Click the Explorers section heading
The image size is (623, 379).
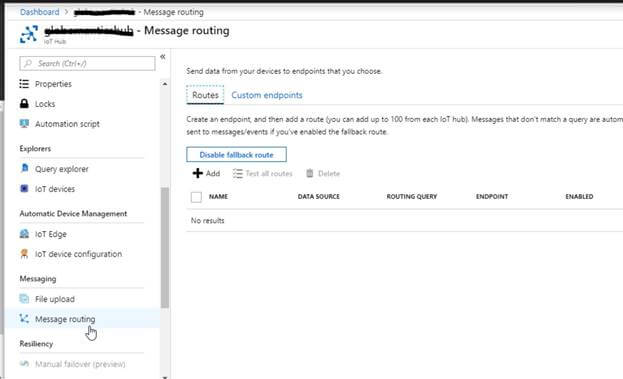[x=35, y=149]
